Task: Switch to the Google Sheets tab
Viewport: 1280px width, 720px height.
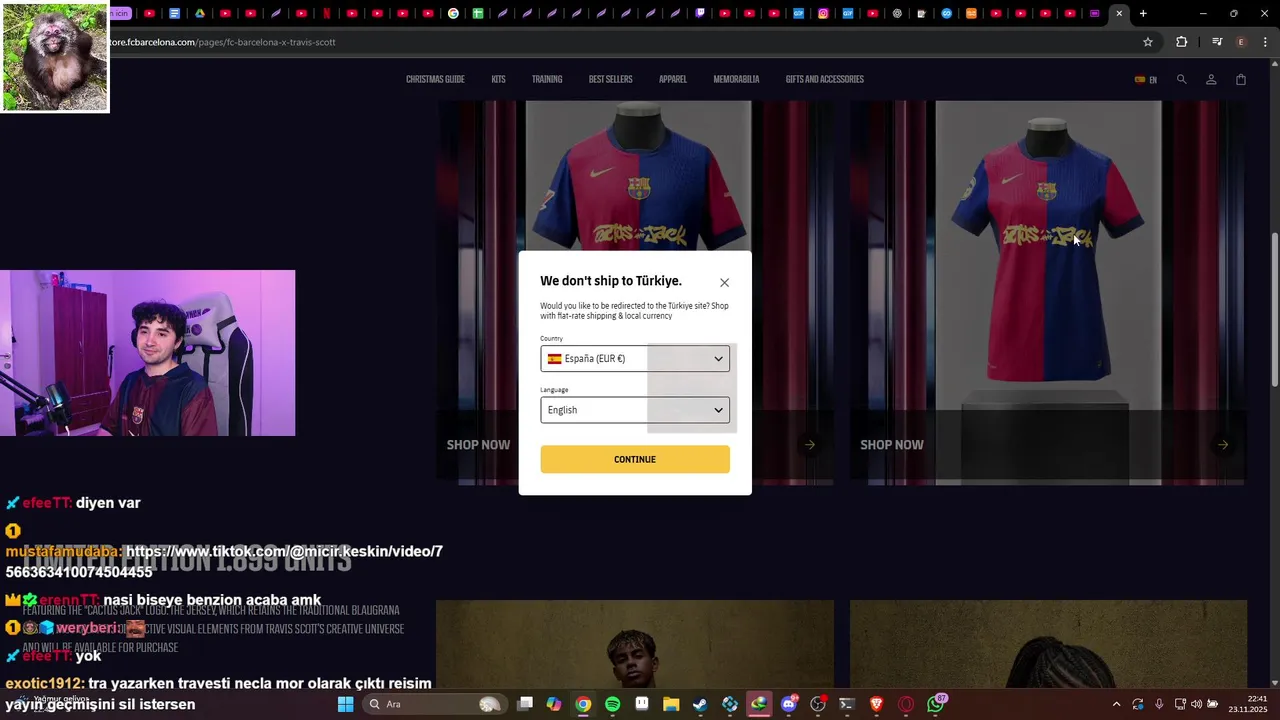Action: point(478,14)
